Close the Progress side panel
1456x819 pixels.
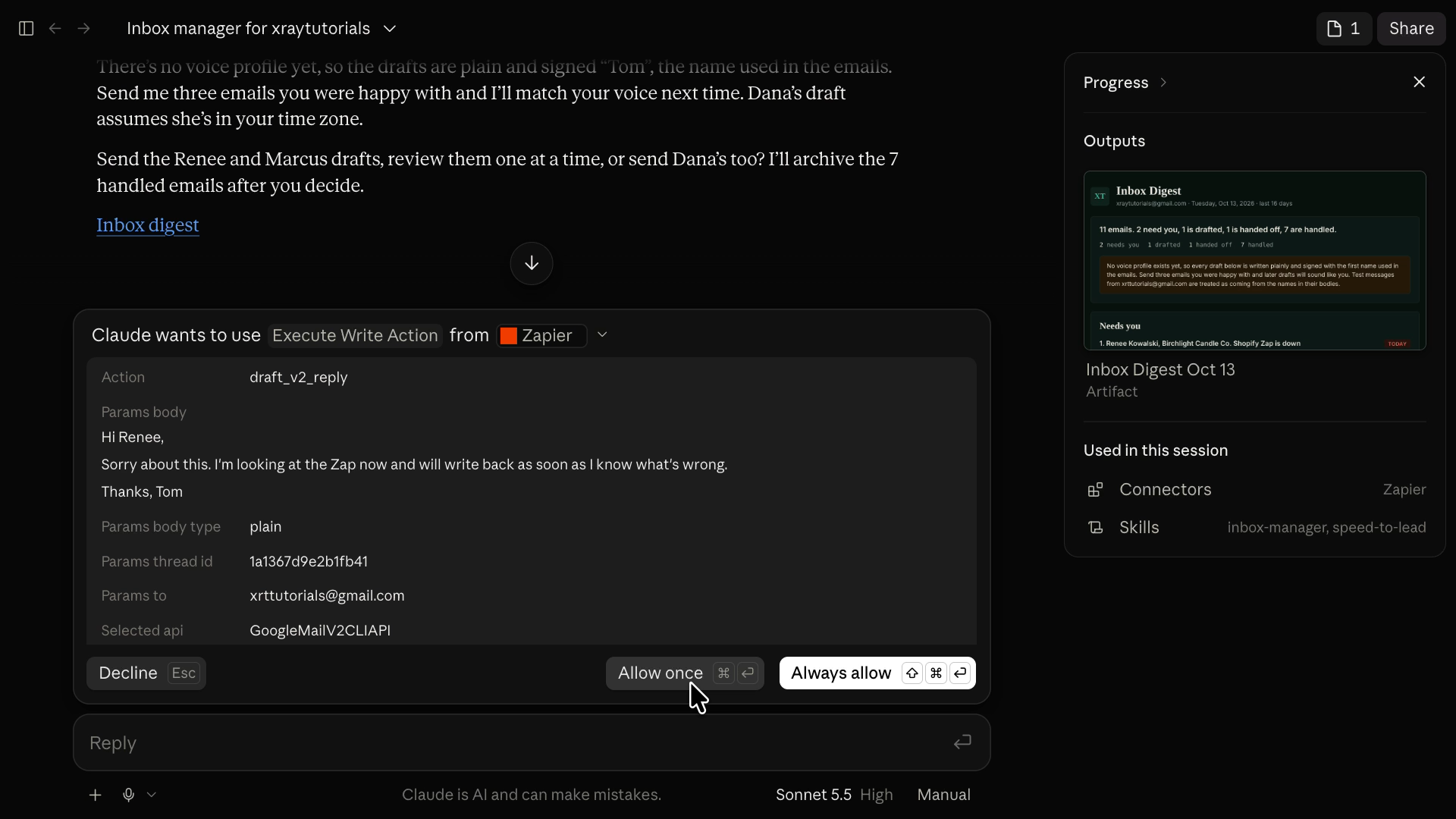pos(1419,82)
